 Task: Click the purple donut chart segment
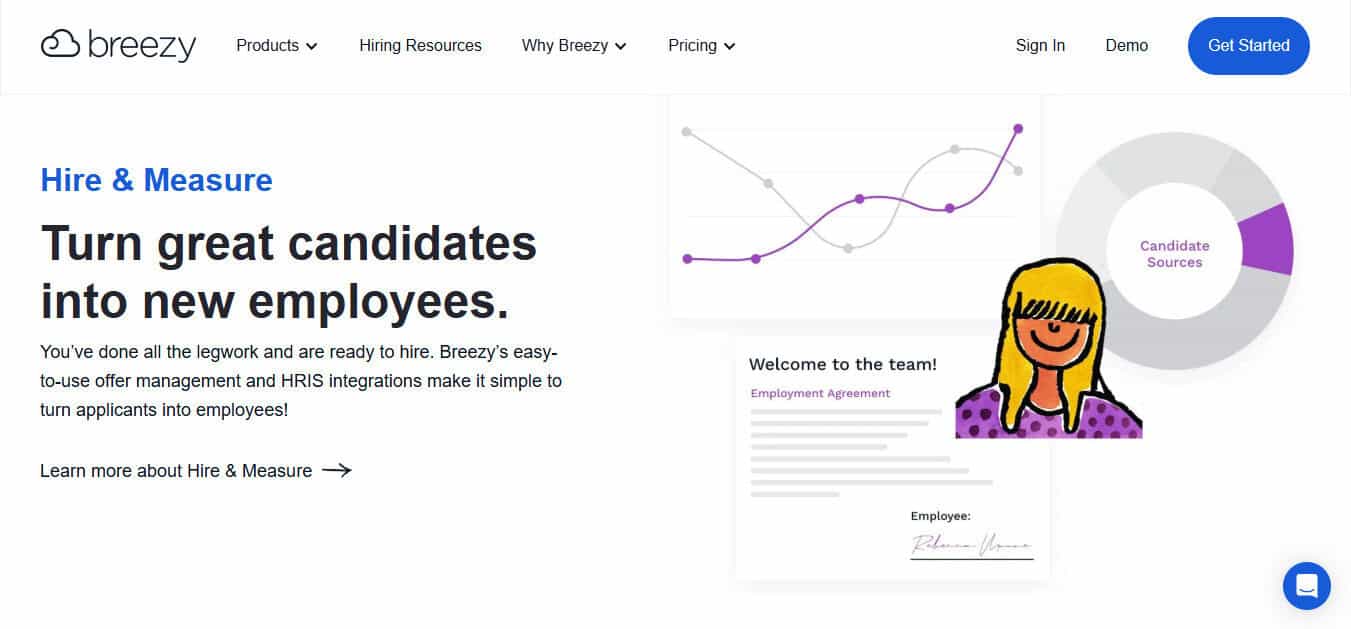click(1268, 239)
